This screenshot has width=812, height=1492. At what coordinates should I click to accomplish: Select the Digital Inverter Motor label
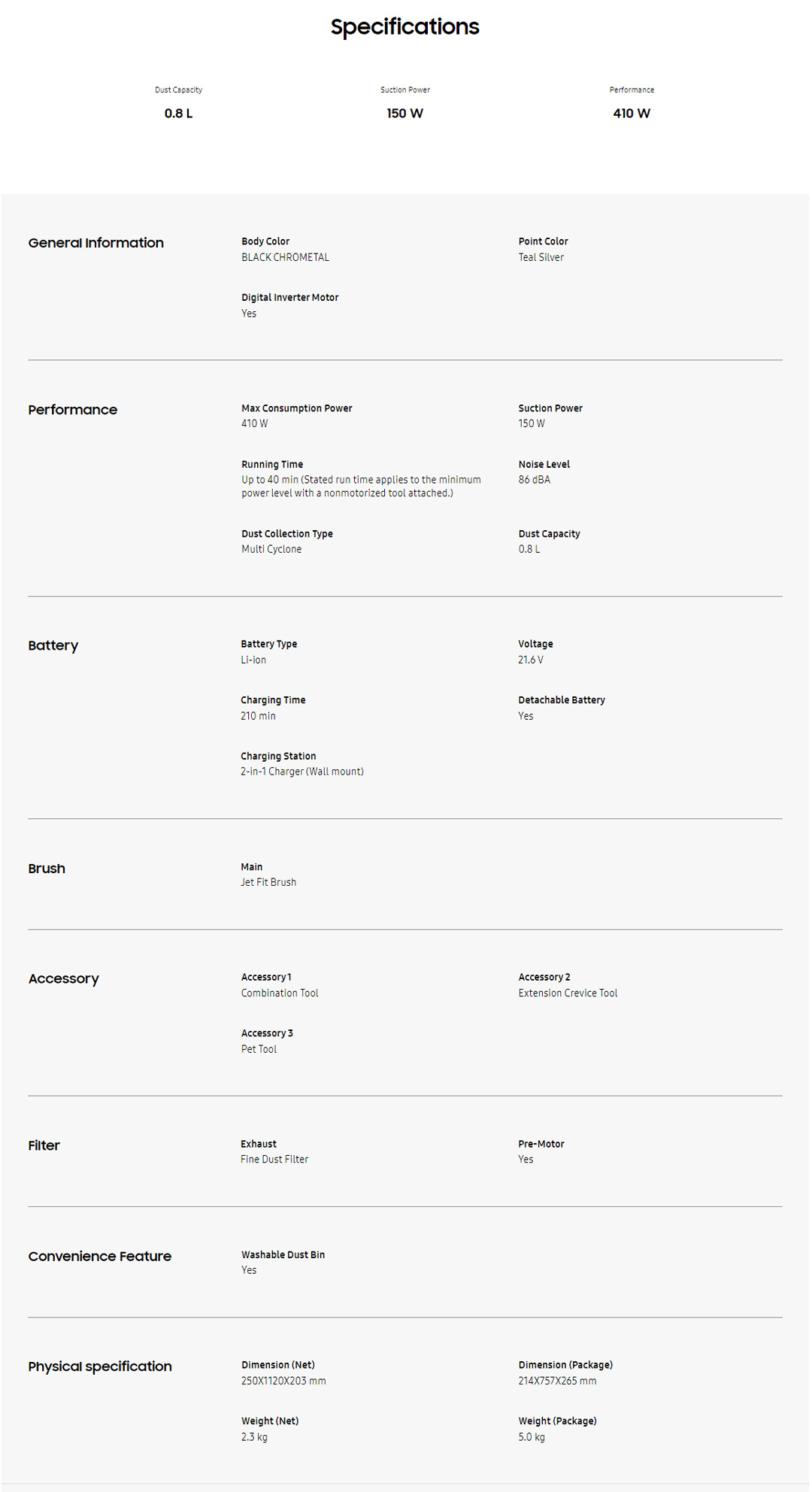pos(289,298)
